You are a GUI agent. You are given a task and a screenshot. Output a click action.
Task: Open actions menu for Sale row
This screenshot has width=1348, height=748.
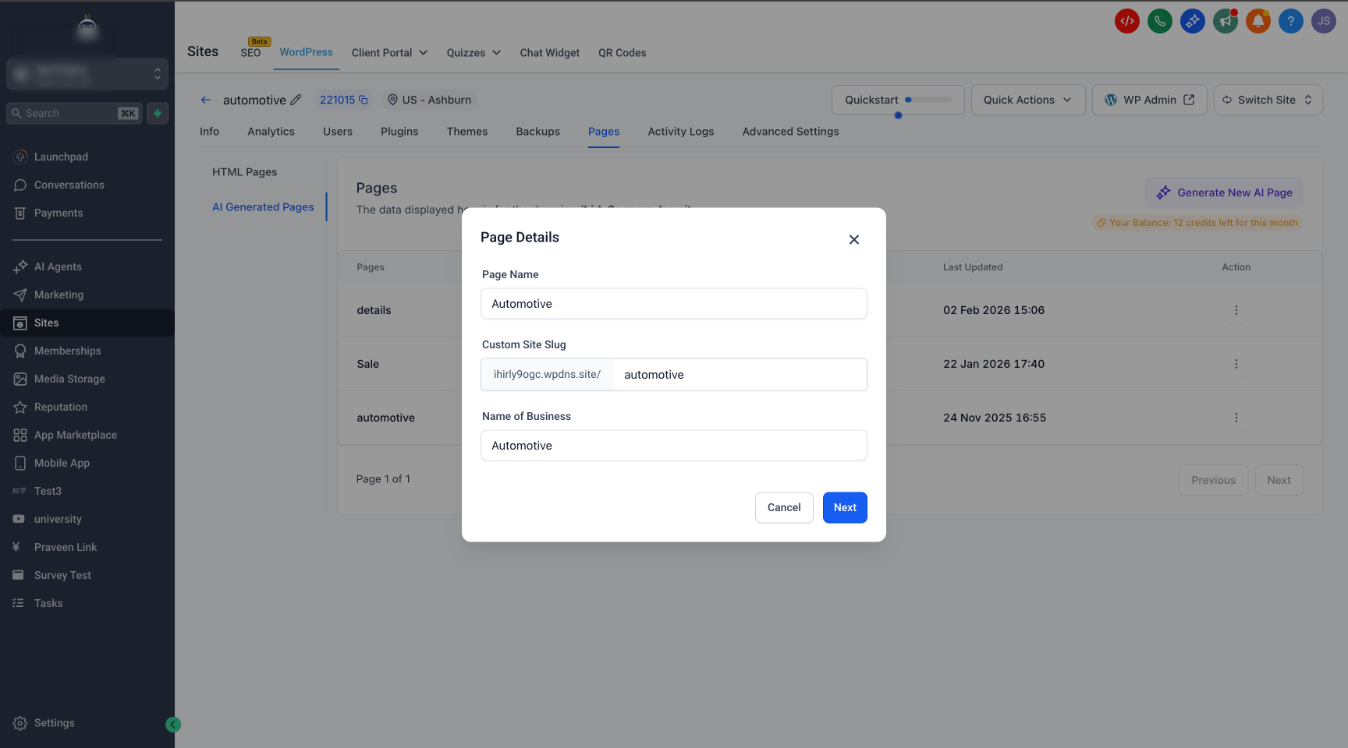point(1236,364)
